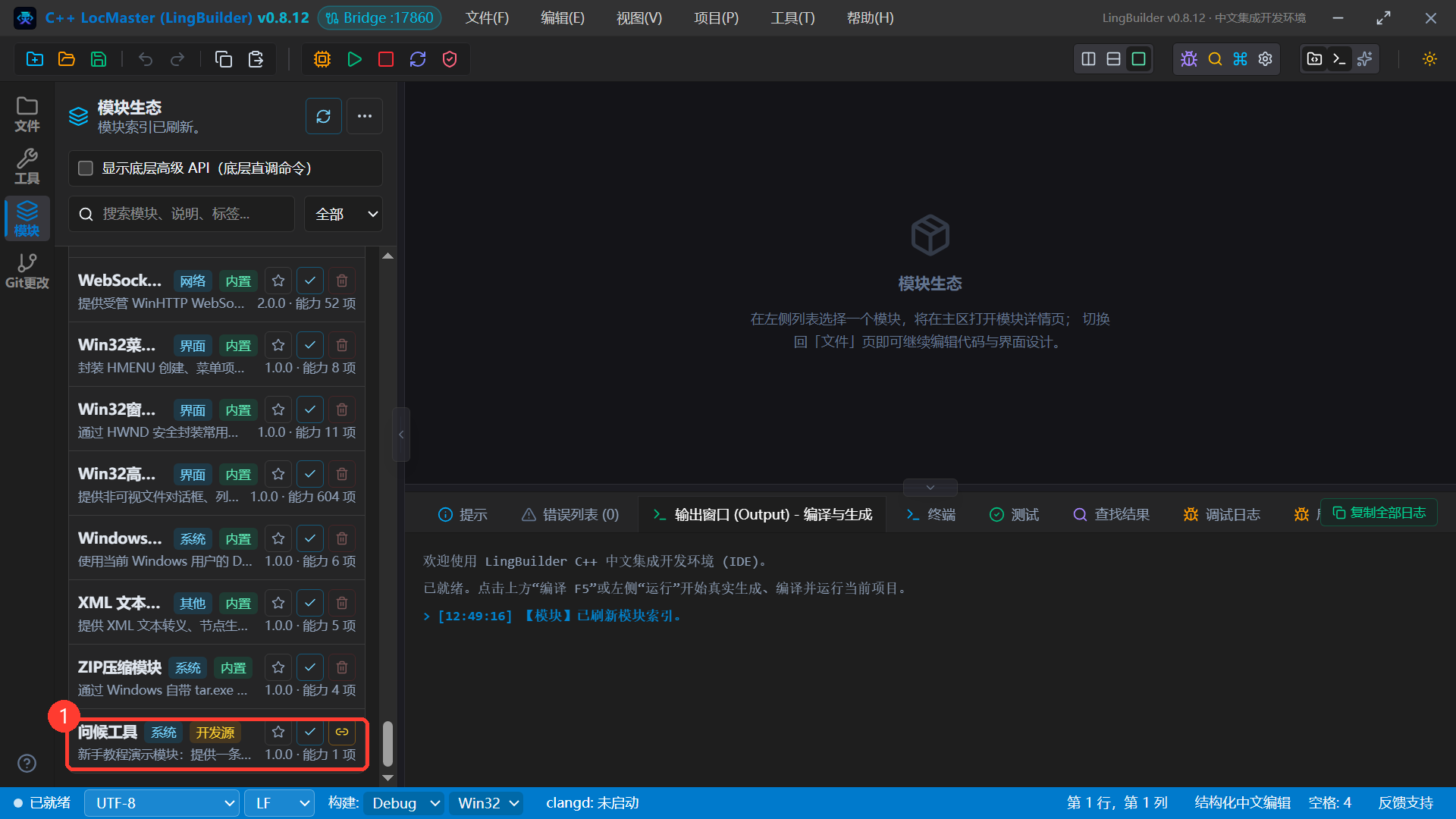Open the settings gear in top toolbar
This screenshot has width=1456, height=819.
[1266, 59]
